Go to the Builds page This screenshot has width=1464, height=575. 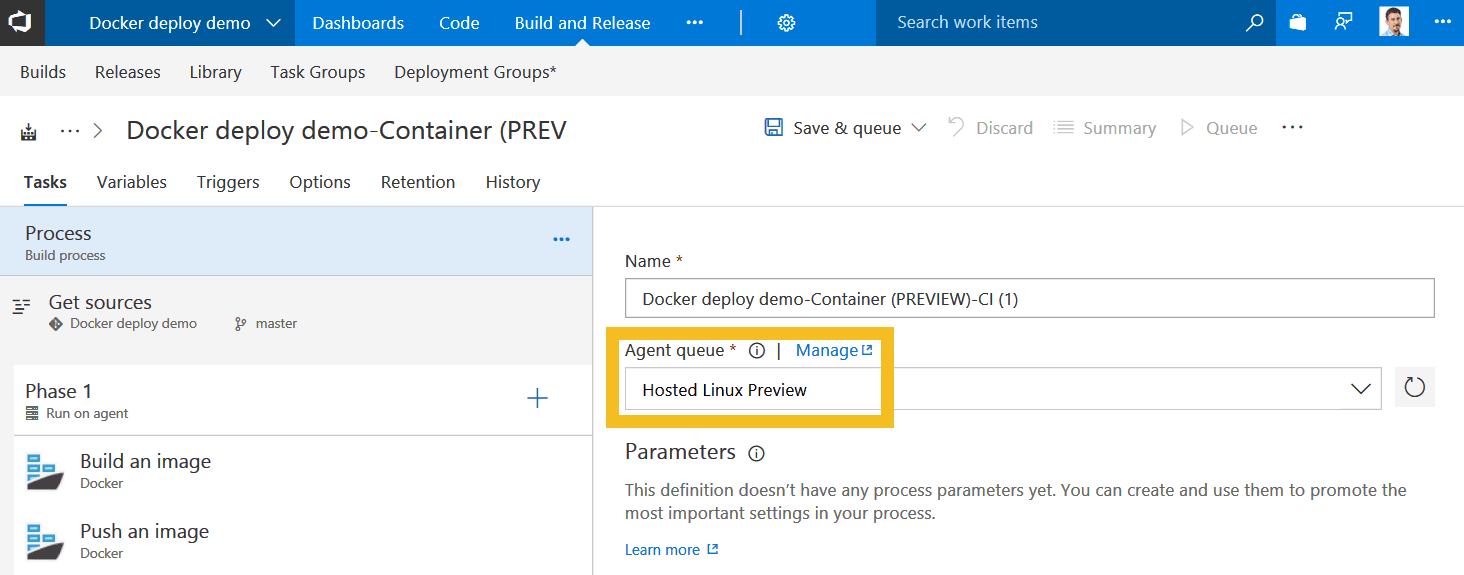43,72
